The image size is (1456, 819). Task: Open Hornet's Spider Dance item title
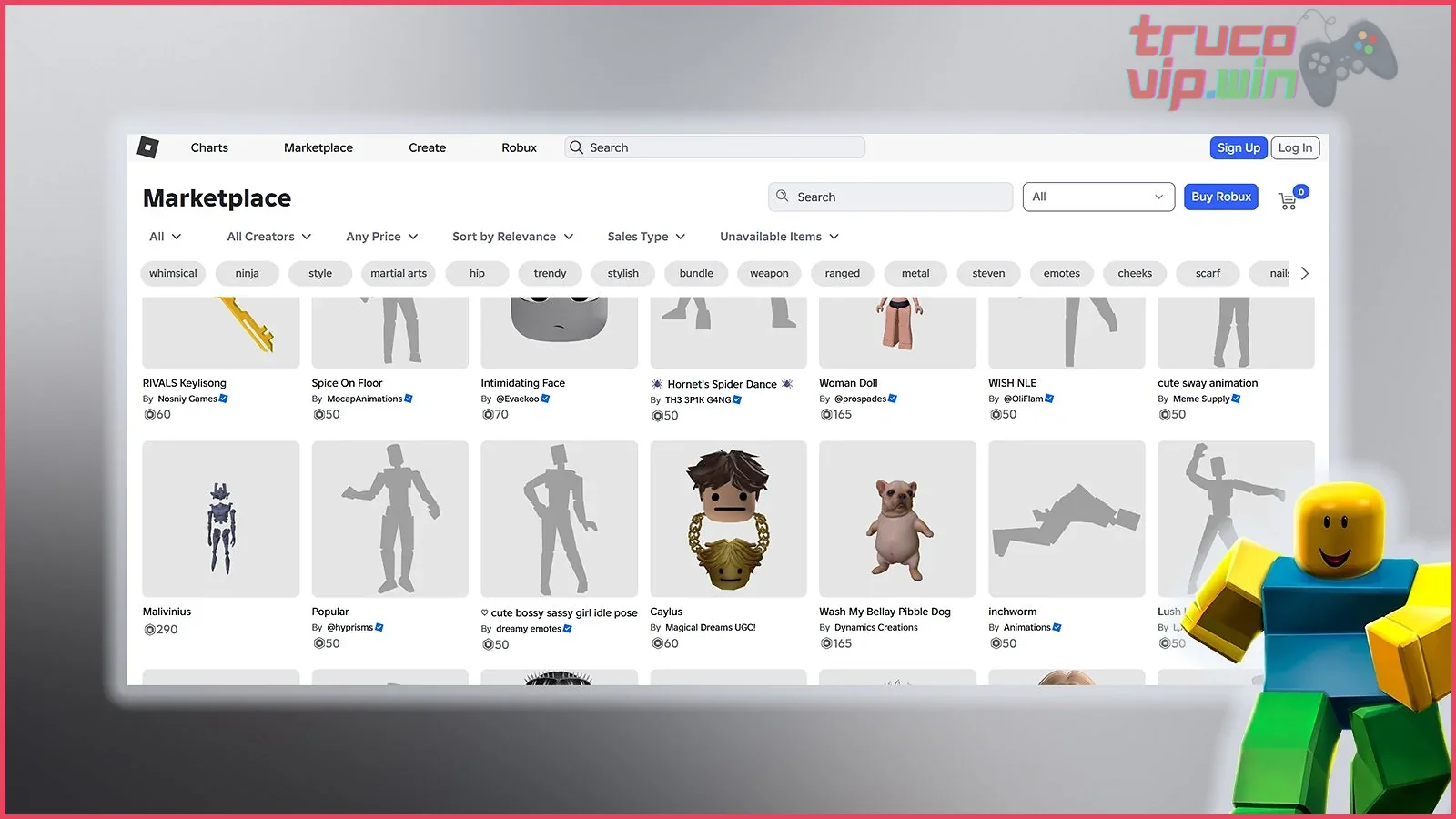[x=723, y=384]
